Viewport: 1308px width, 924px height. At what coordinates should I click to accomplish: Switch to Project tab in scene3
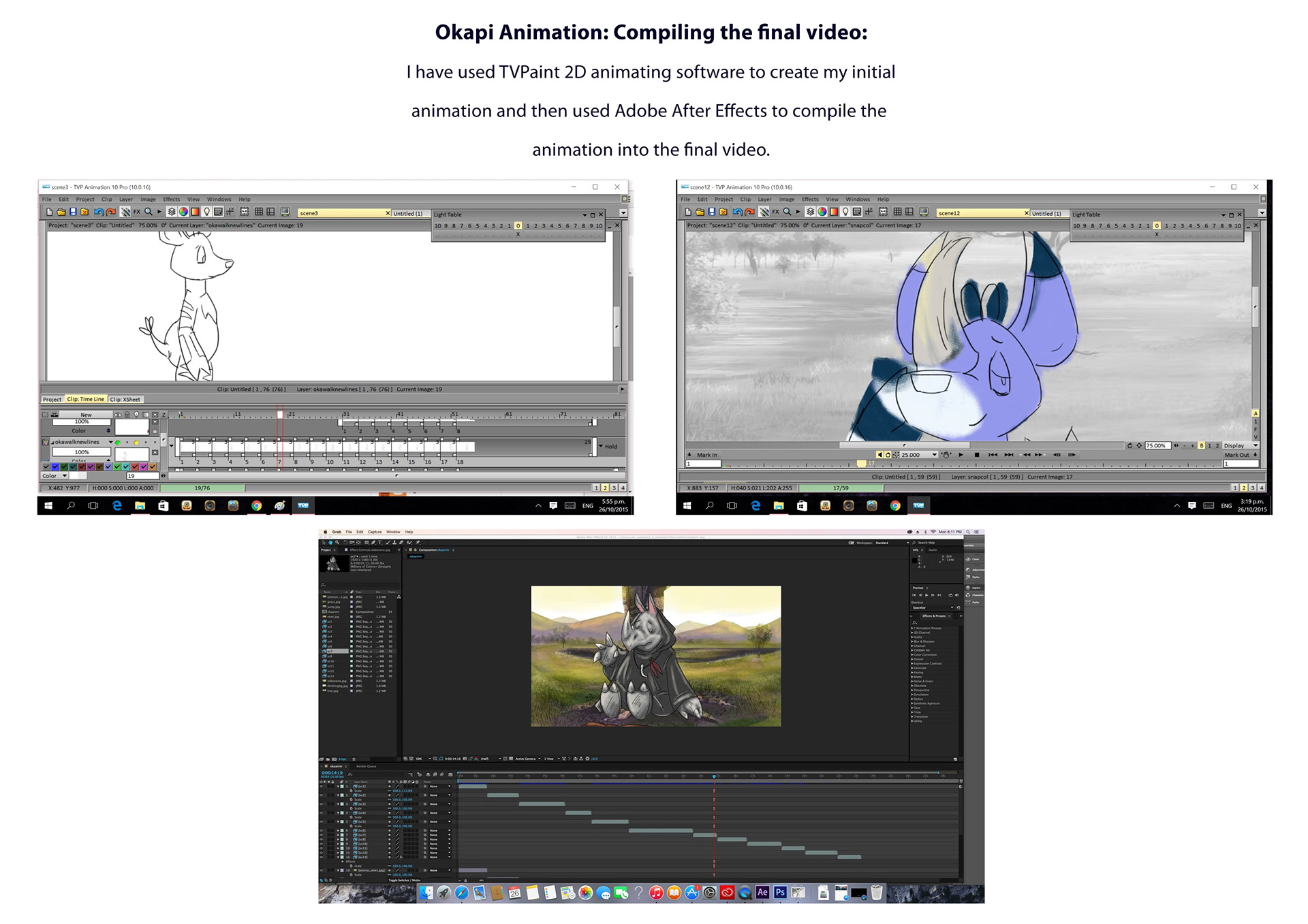click(52, 399)
